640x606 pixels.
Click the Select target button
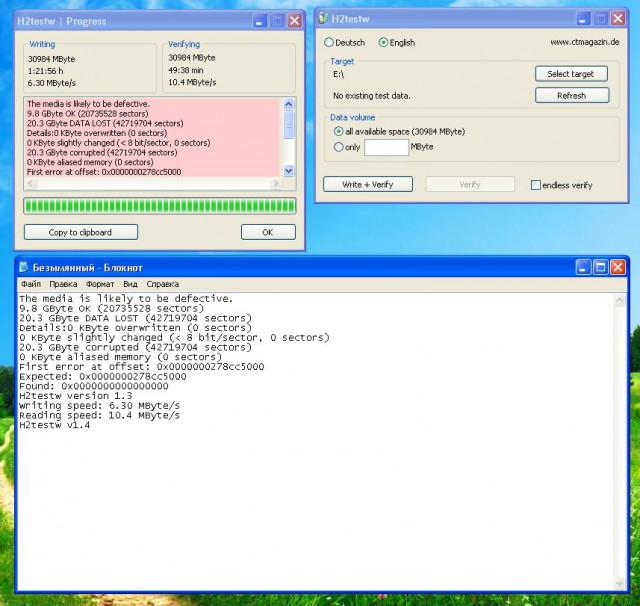[571, 74]
